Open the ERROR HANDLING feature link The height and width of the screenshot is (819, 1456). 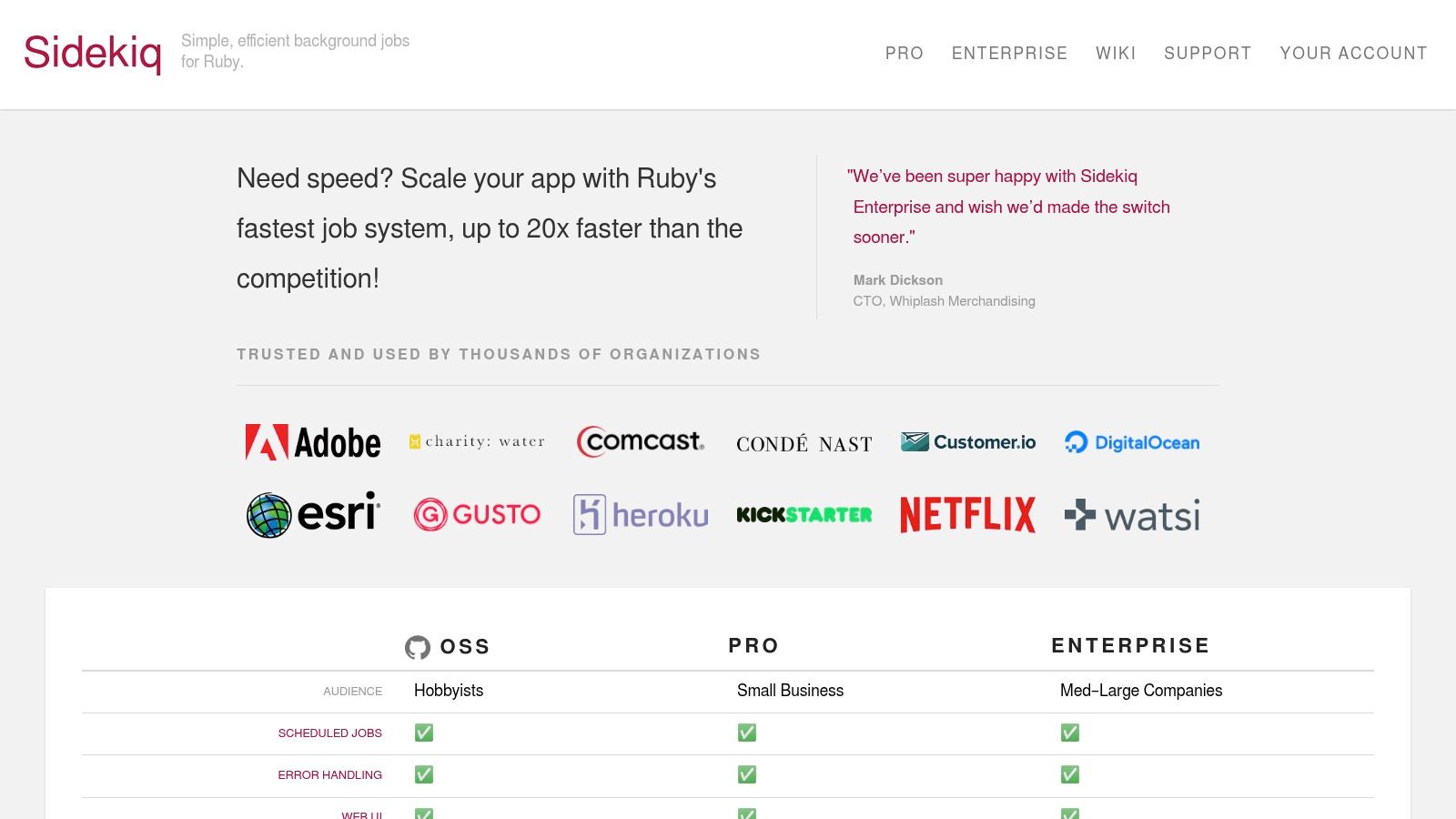point(329,774)
